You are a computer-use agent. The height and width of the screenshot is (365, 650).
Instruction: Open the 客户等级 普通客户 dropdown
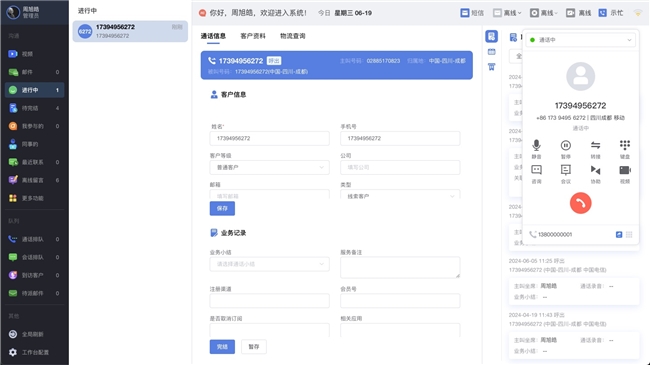269,167
